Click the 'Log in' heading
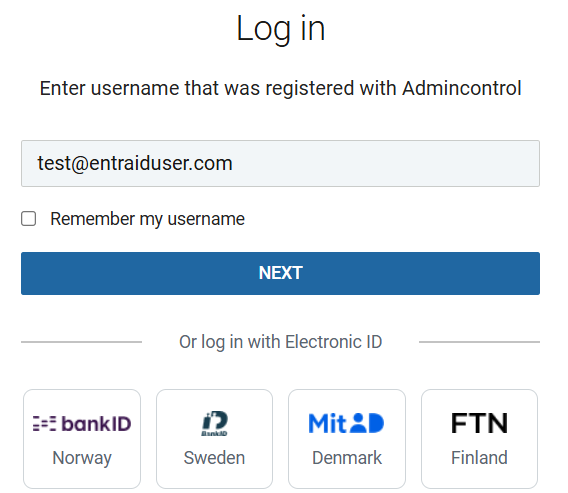 click(x=281, y=29)
